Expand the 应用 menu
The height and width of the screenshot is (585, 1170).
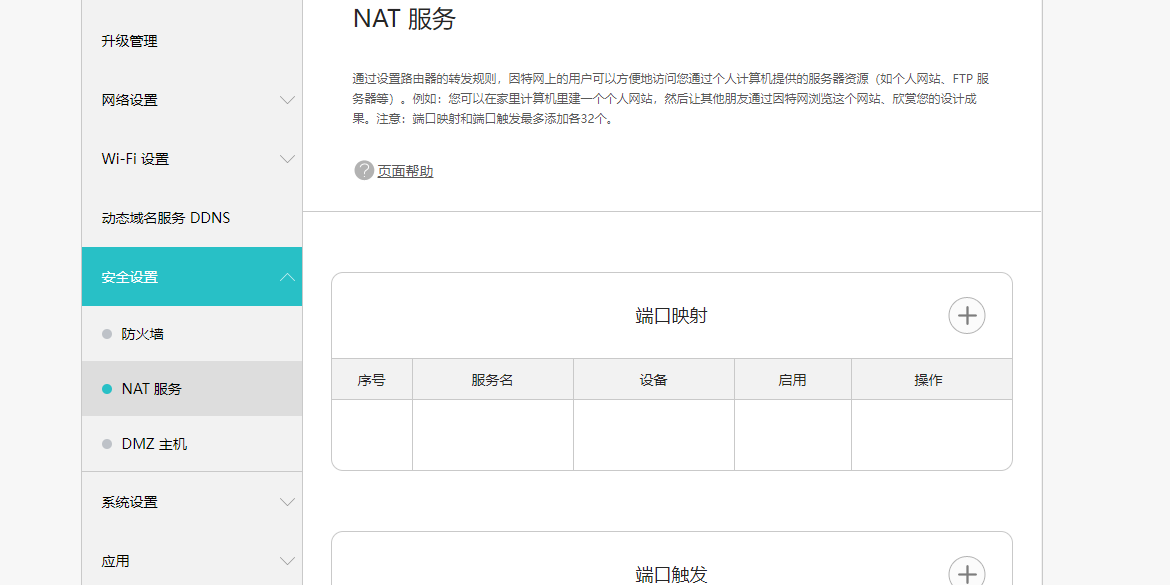[x=287, y=561]
